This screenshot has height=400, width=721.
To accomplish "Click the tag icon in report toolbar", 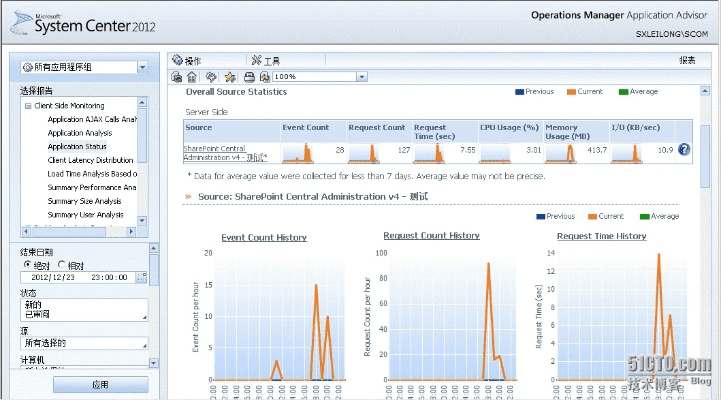I will point(210,76).
